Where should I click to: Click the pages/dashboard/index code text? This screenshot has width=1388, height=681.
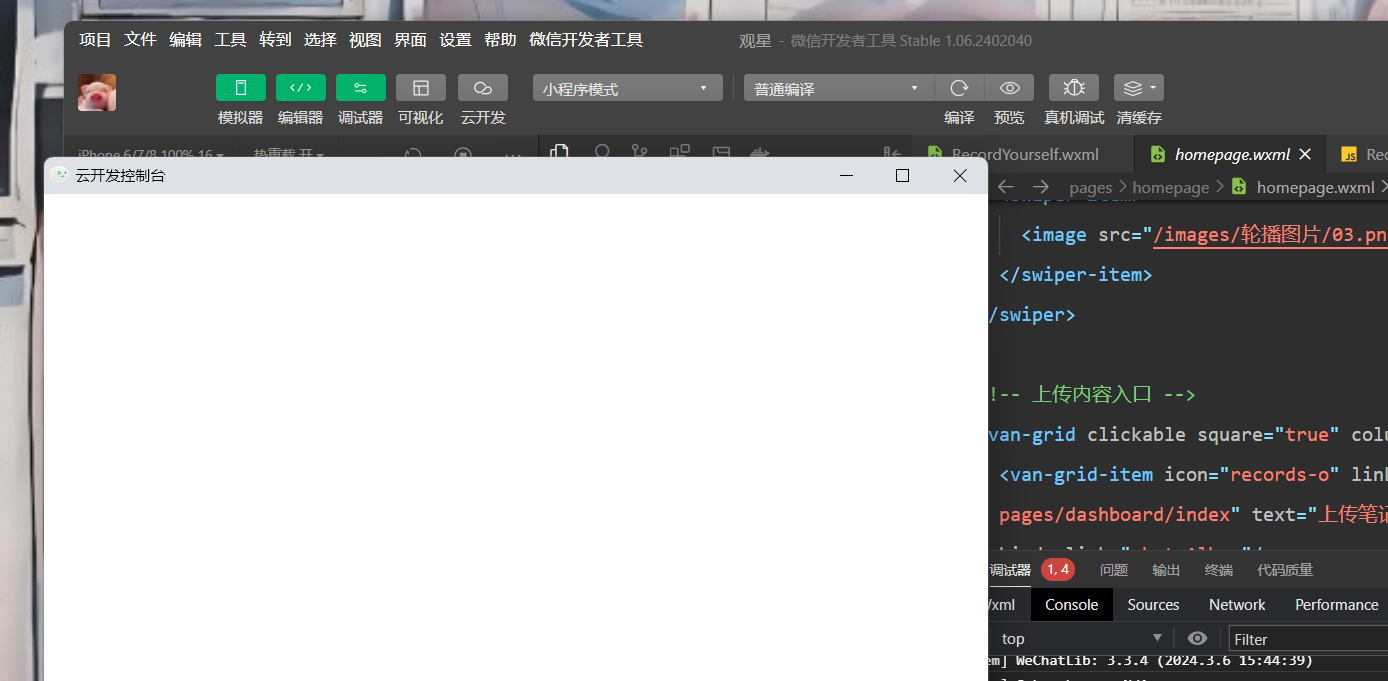[1115, 514]
